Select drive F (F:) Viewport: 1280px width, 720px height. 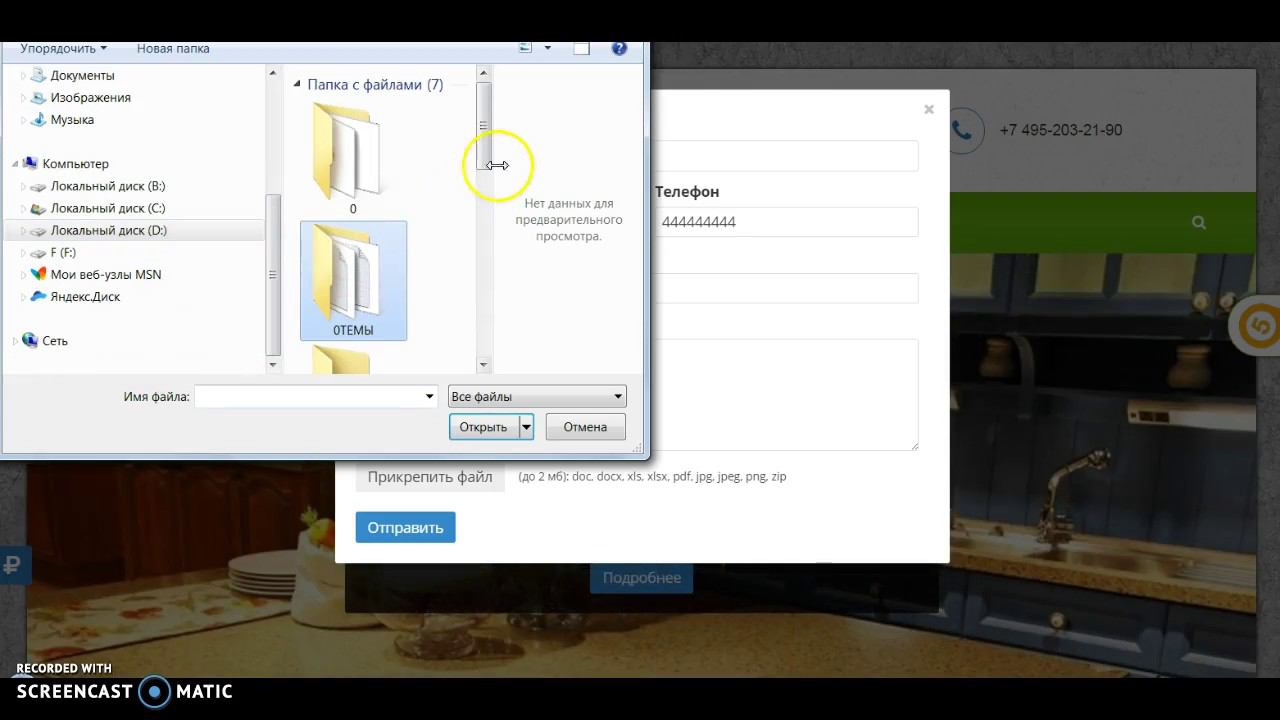[x=63, y=252]
